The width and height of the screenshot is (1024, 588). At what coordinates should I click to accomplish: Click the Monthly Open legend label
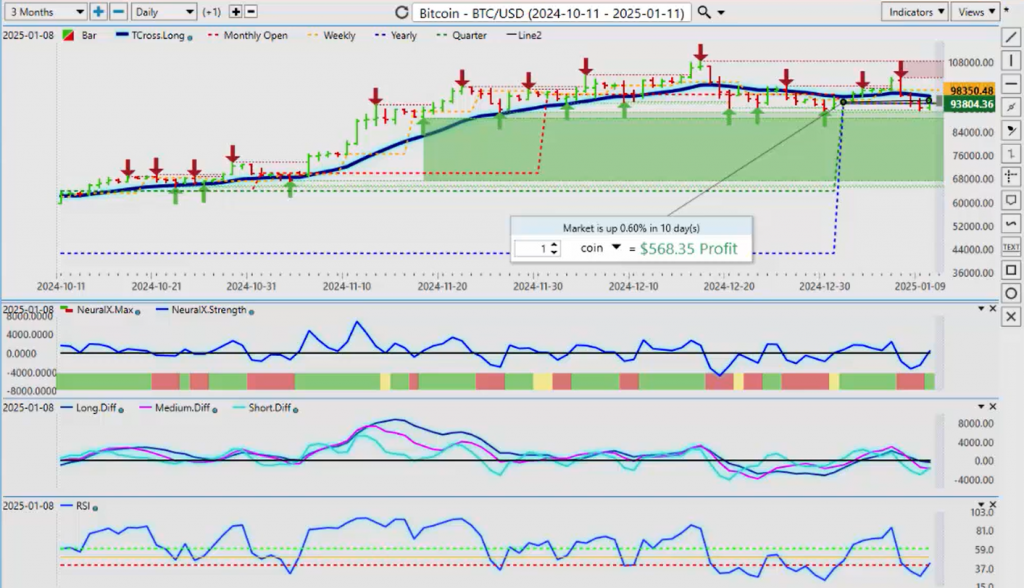pos(255,35)
